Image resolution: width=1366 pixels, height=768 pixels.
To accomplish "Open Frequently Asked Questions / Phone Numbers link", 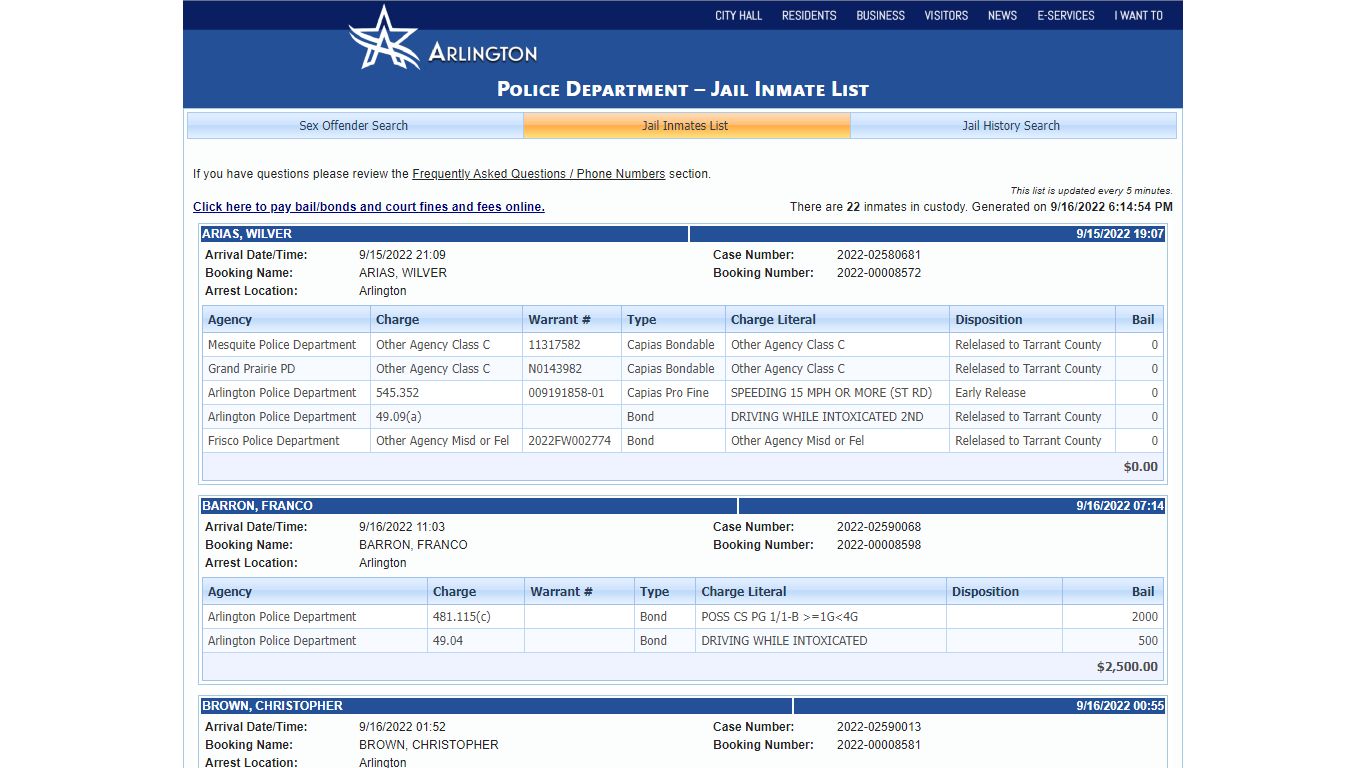I will (x=538, y=174).
